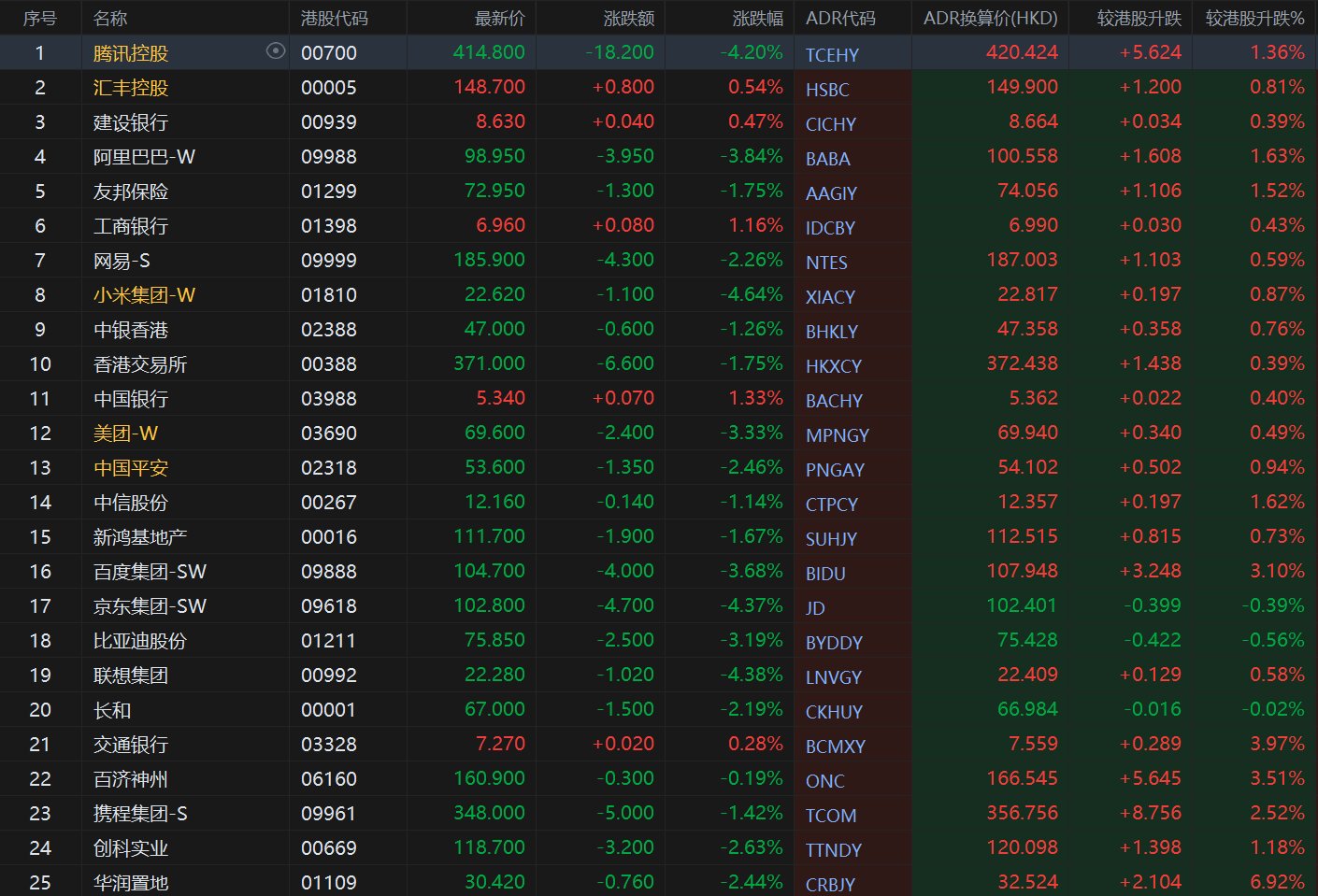
Task: Select the stock name 中国银行
Action: pos(131,399)
